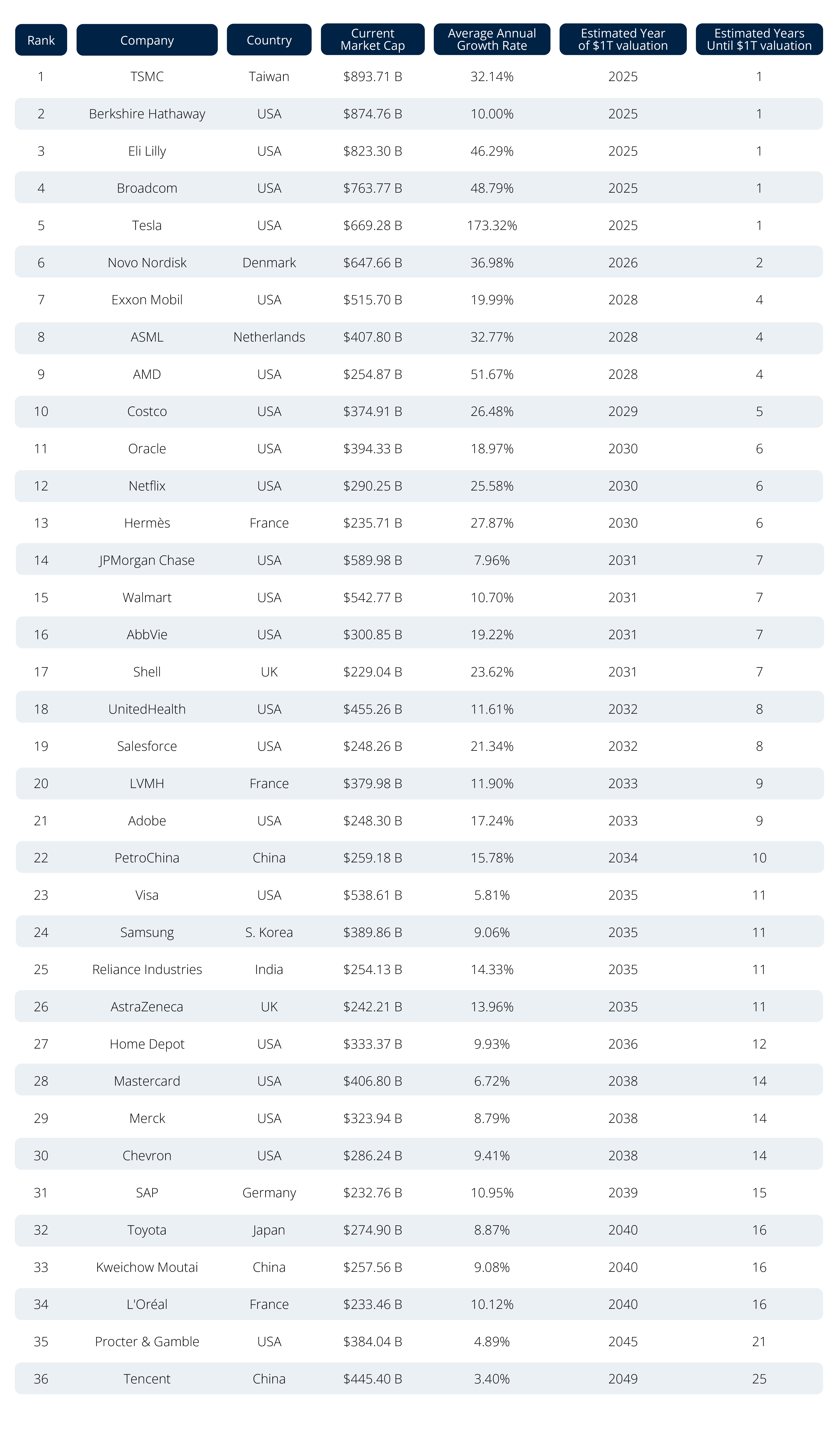Click the Novo Nordisk row name
The image size is (840, 1439).
[x=147, y=263]
